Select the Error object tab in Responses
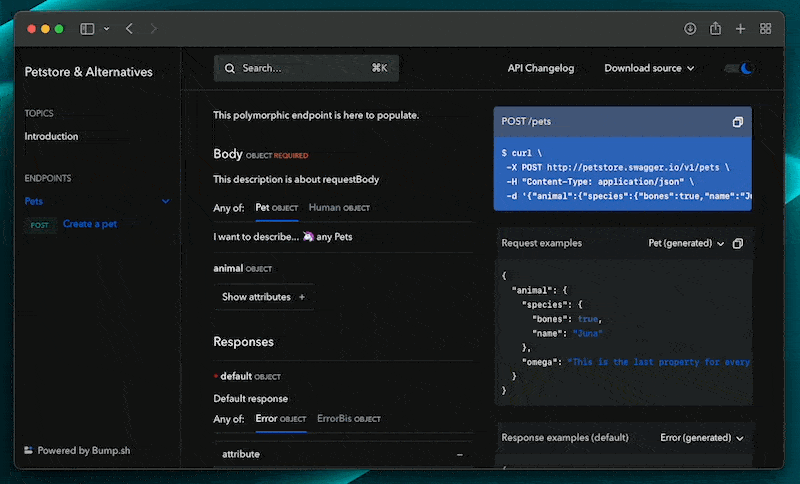The image size is (800, 484). pyautogui.click(x=281, y=419)
